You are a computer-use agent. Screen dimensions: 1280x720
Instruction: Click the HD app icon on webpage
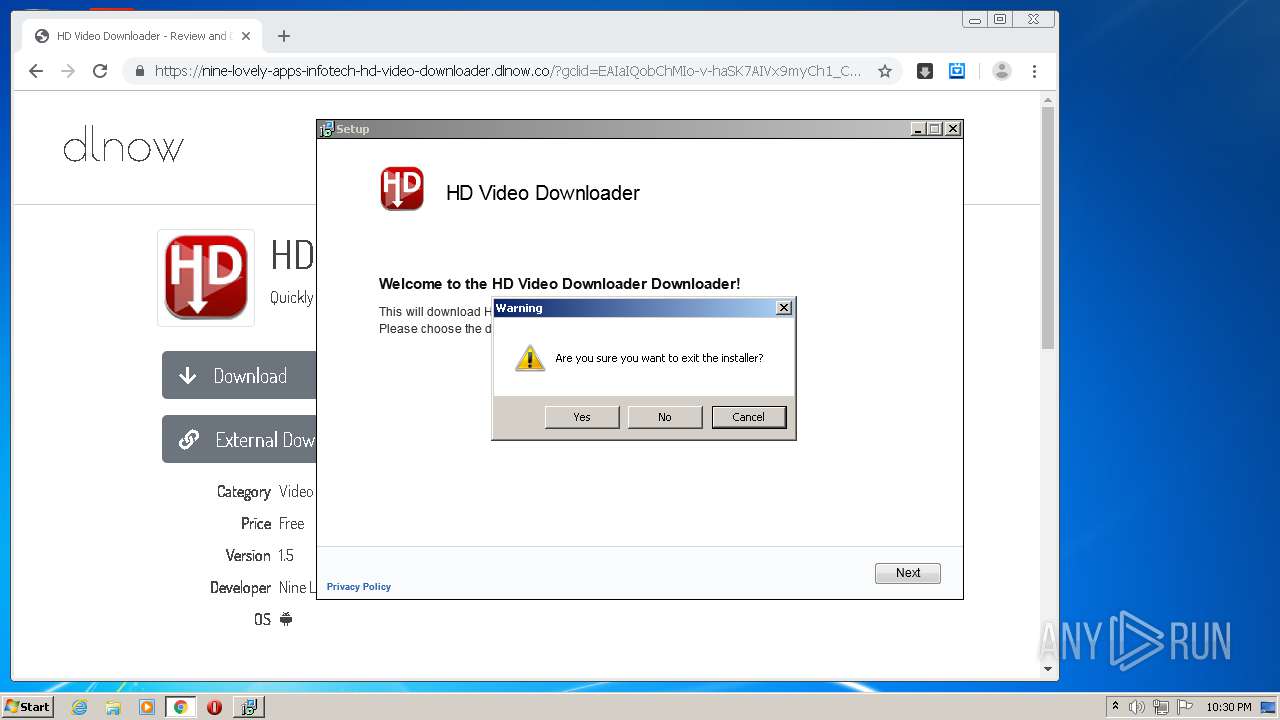(206, 277)
